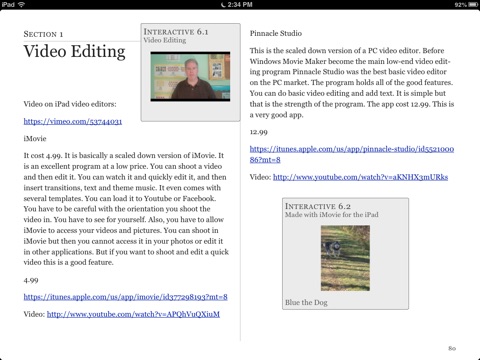480x360 pixels.
Task: Tap the Section 1 label
Action: click(43, 34)
